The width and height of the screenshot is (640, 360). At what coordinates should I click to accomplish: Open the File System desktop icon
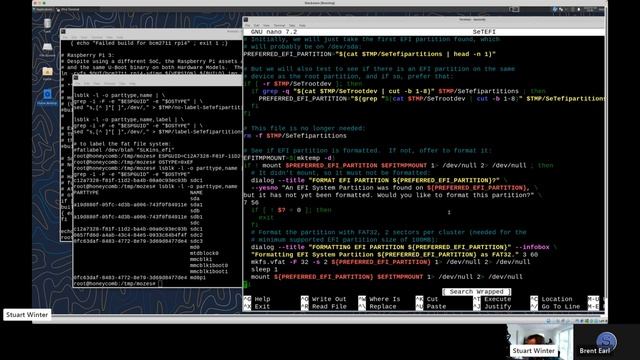point(47,49)
